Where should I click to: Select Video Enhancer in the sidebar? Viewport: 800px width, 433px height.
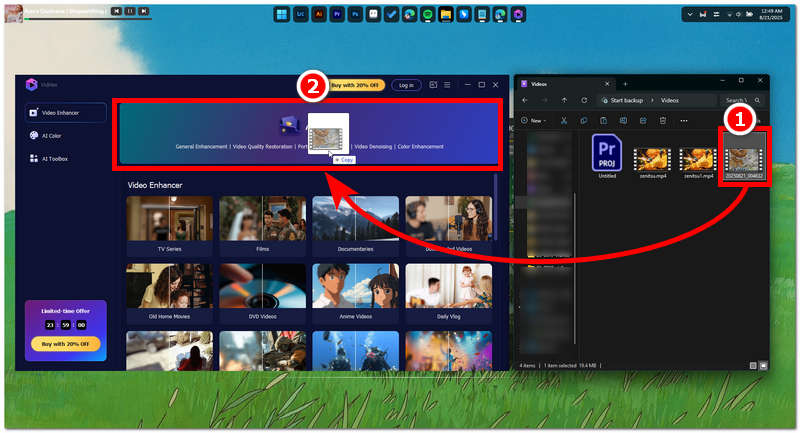click(65, 113)
